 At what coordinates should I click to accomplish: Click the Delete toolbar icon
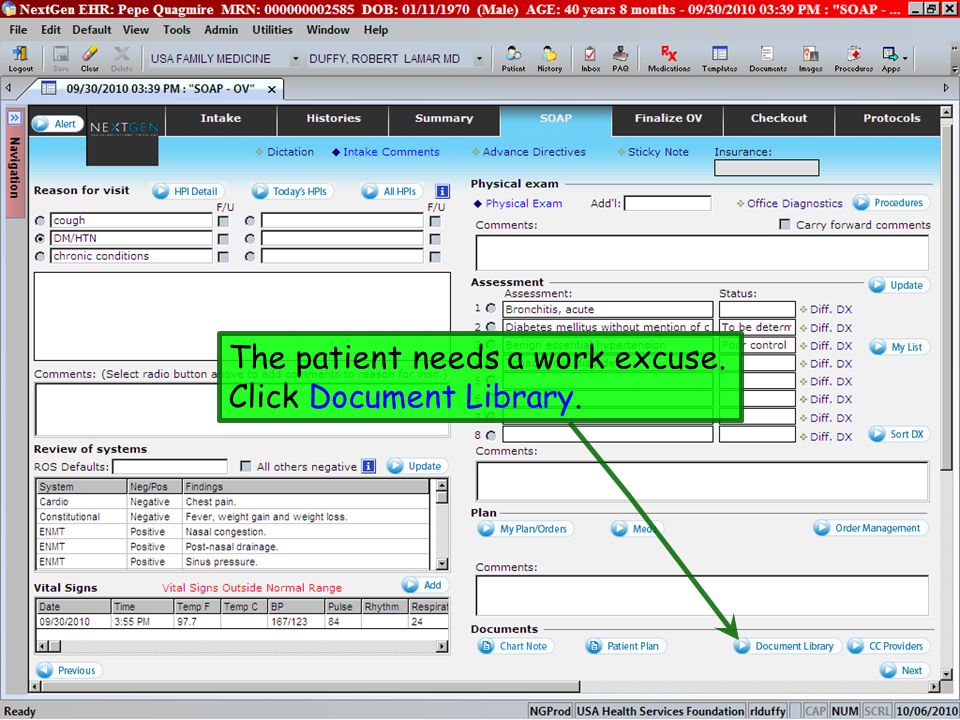pos(122,59)
